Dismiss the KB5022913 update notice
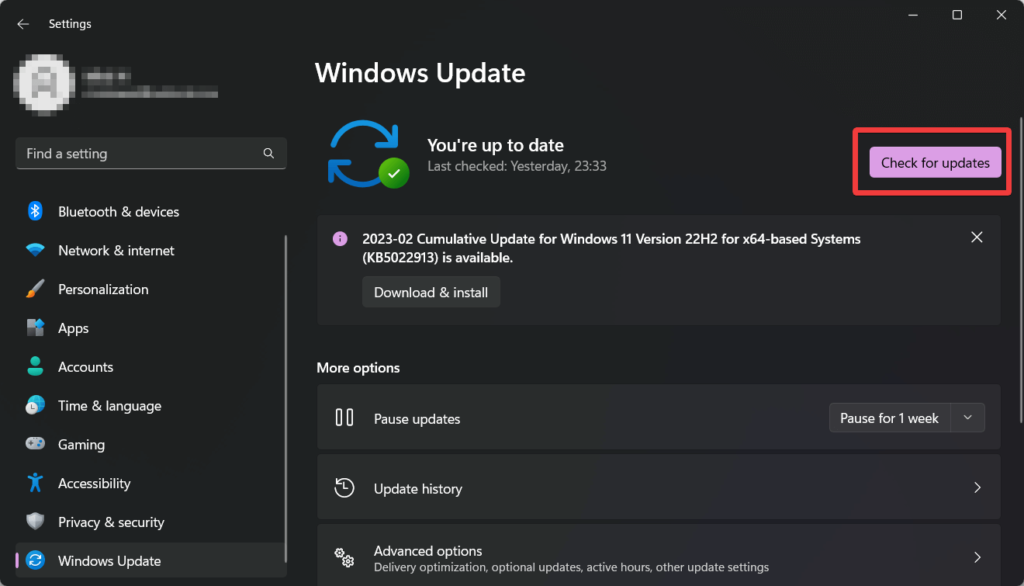Image resolution: width=1024 pixels, height=586 pixels. click(x=976, y=237)
